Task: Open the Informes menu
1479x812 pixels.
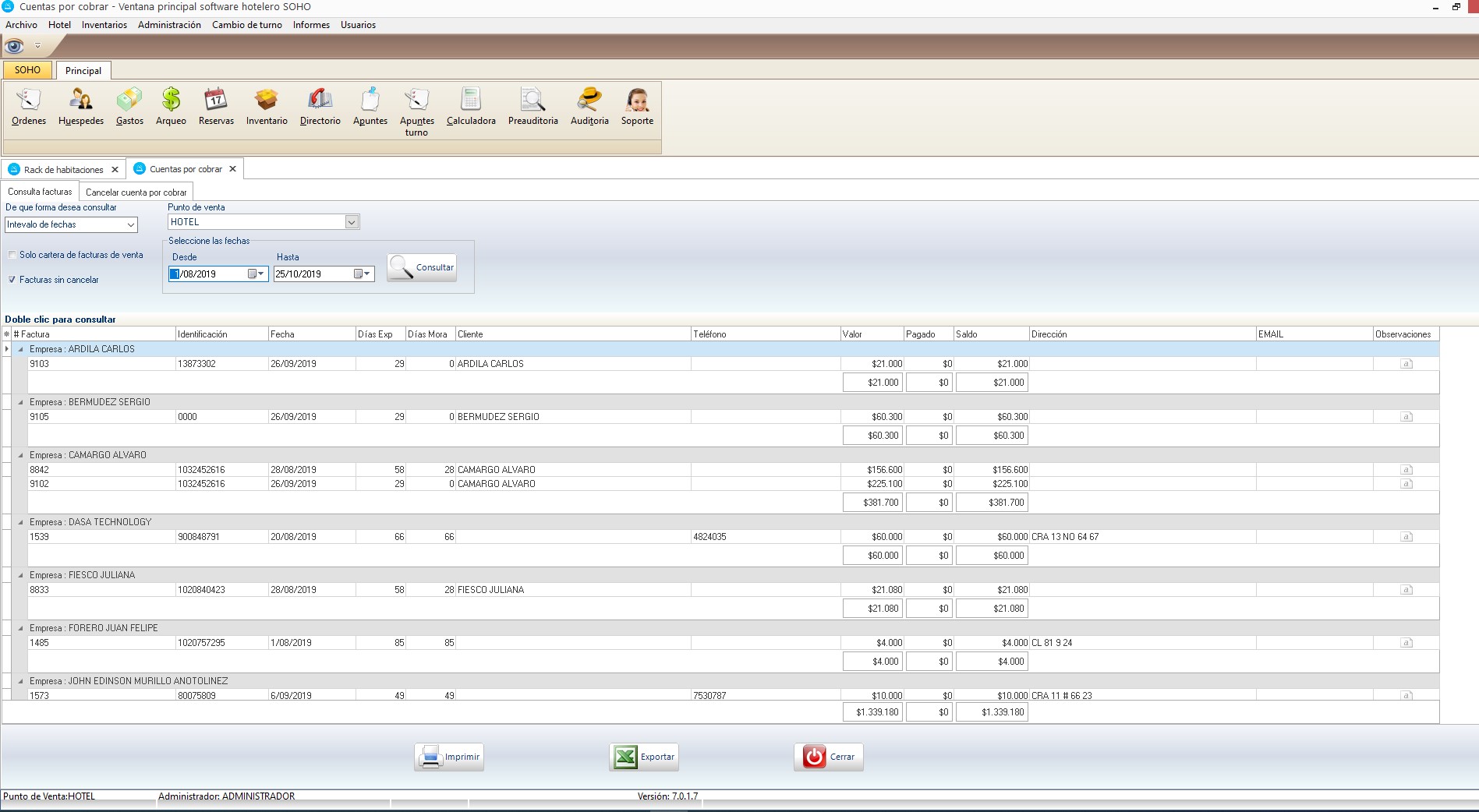Action: (311, 25)
